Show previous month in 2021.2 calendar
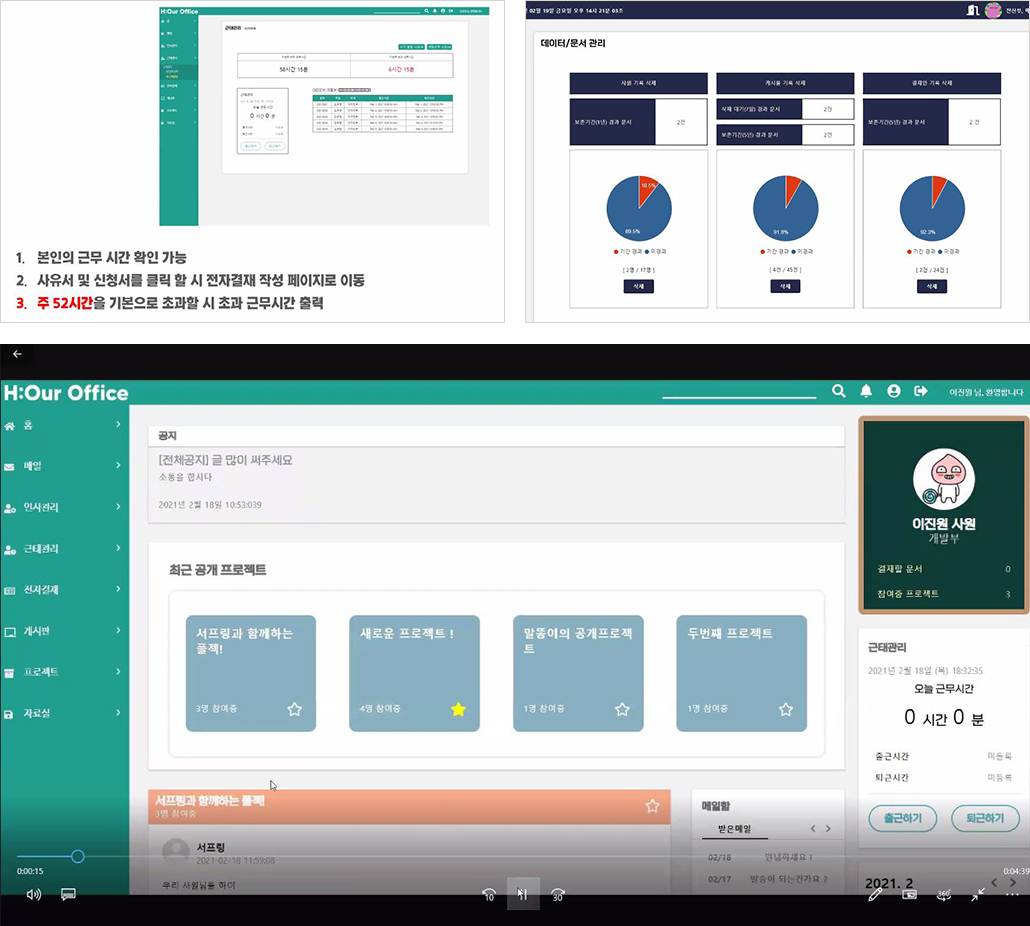Viewport: 1030px width, 926px height. pyautogui.click(x=995, y=883)
